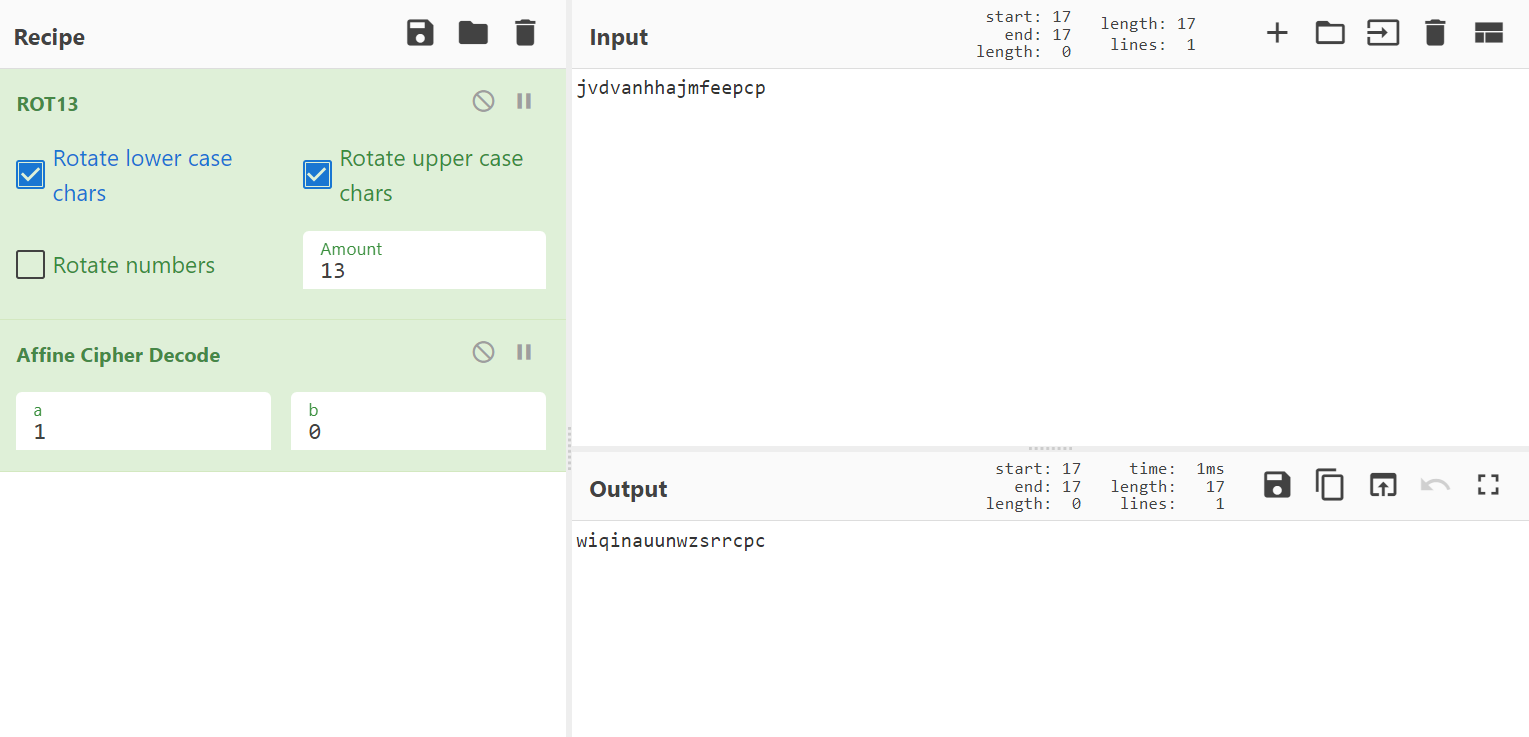Disable the ROT13 operation
Image resolution: width=1529 pixels, height=737 pixels.
pyautogui.click(x=483, y=101)
